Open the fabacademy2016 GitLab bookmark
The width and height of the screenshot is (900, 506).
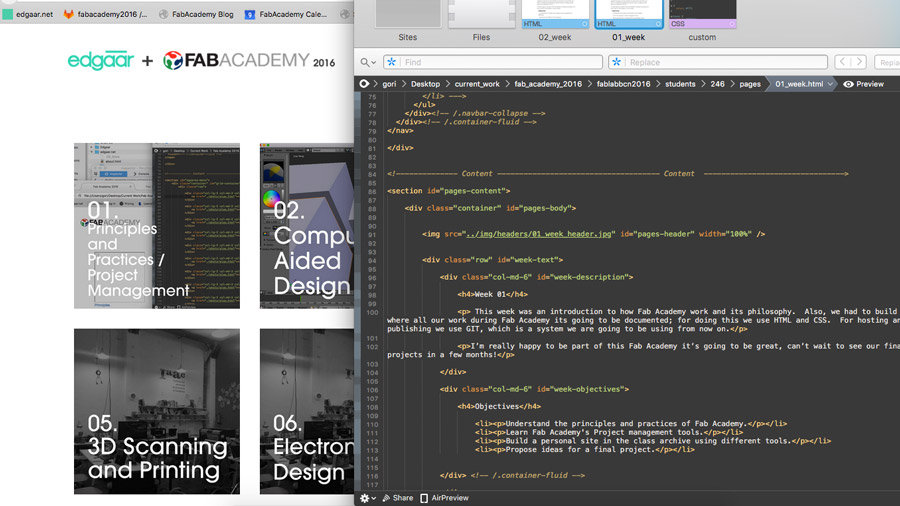[106, 14]
